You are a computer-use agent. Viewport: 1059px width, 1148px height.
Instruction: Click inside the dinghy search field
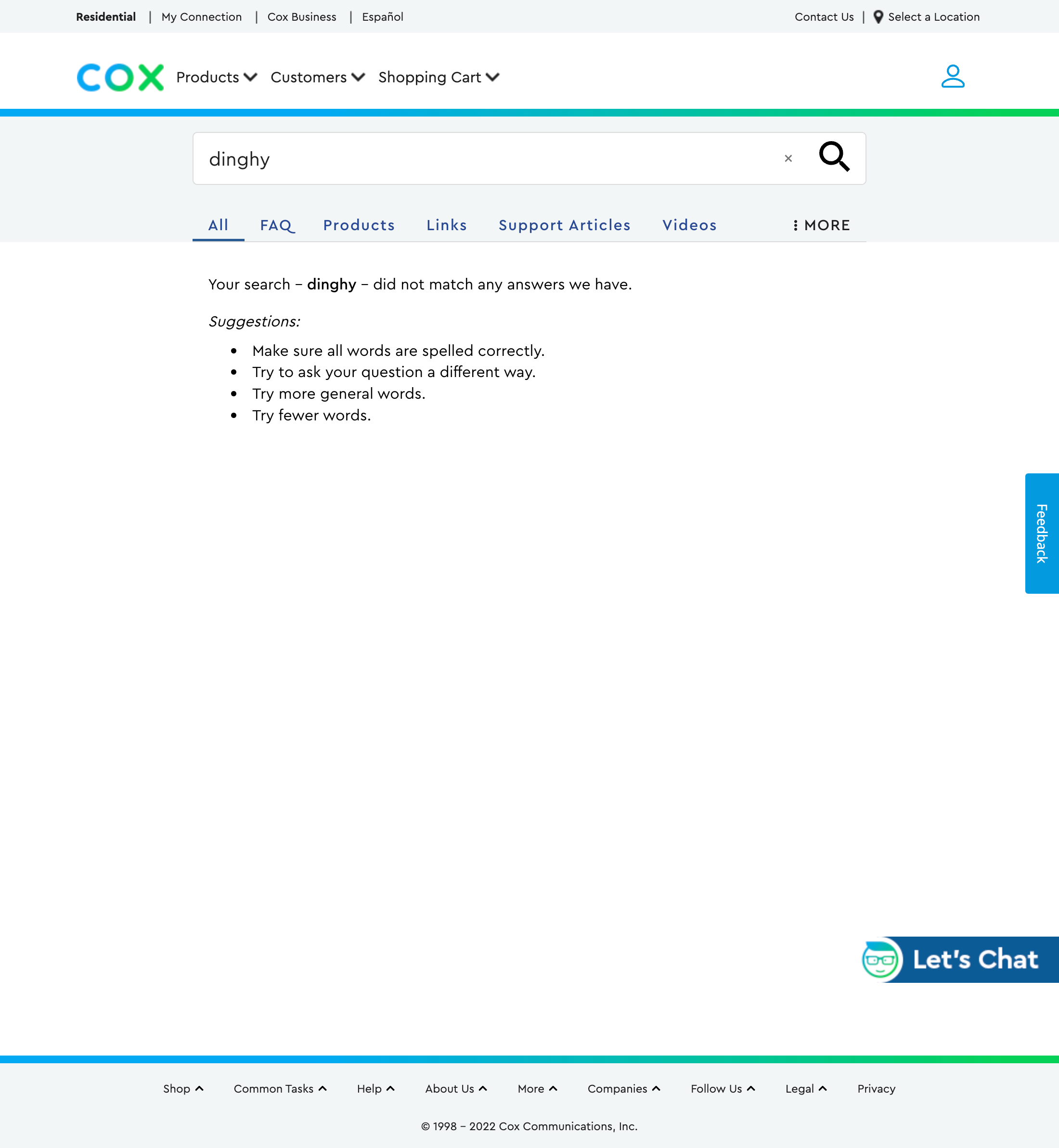[x=458, y=158]
